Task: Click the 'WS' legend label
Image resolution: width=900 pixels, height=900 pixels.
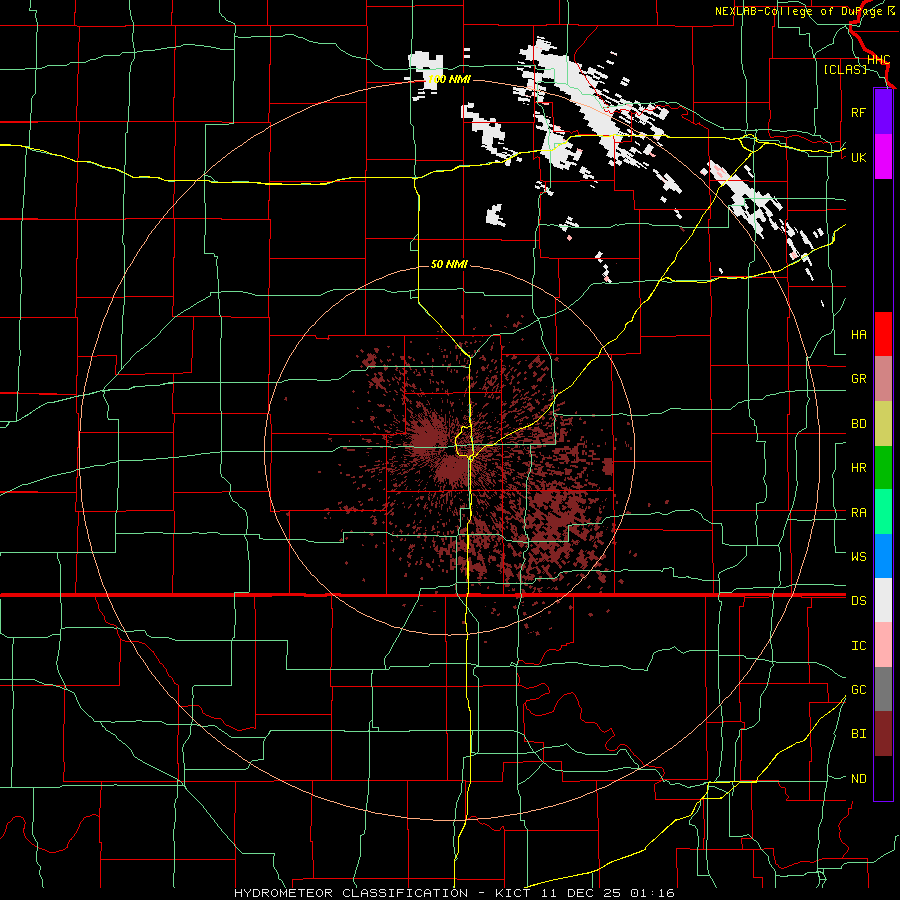Action: click(858, 557)
